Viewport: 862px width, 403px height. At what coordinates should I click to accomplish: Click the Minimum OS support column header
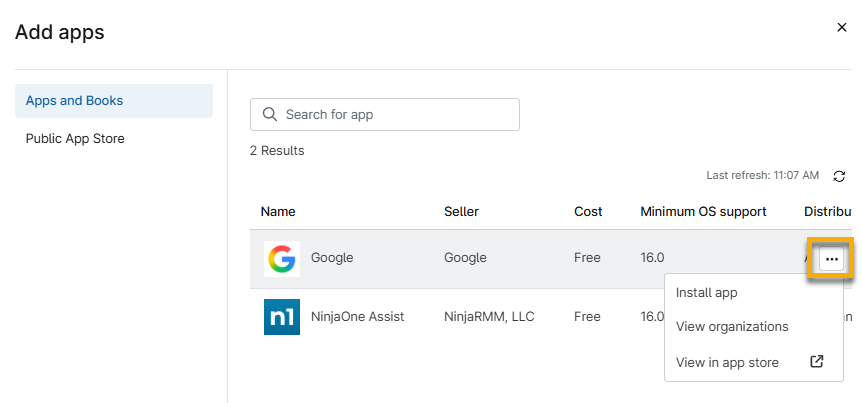[703, 212]
